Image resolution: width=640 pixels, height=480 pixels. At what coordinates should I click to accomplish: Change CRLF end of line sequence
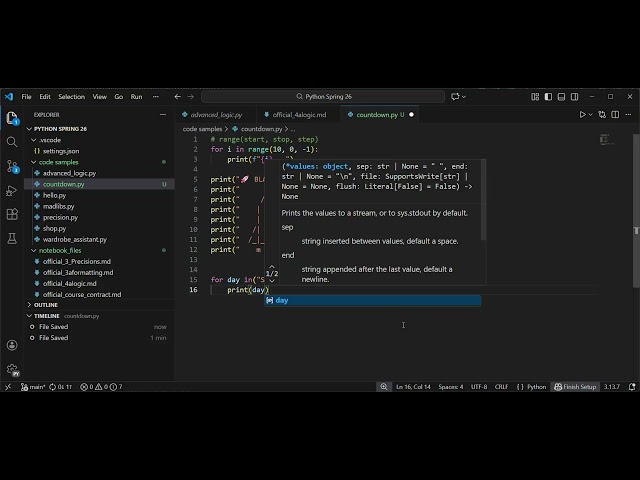pos(501,387)
